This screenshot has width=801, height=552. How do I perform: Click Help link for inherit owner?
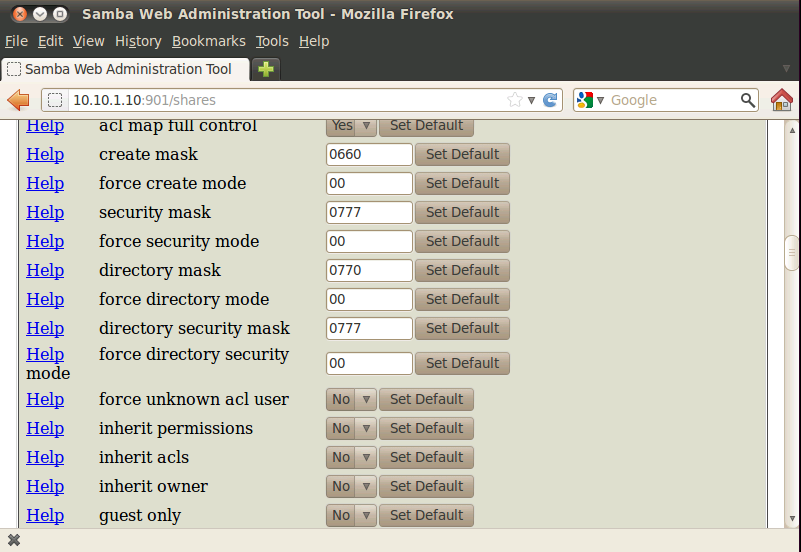point(45,487)
